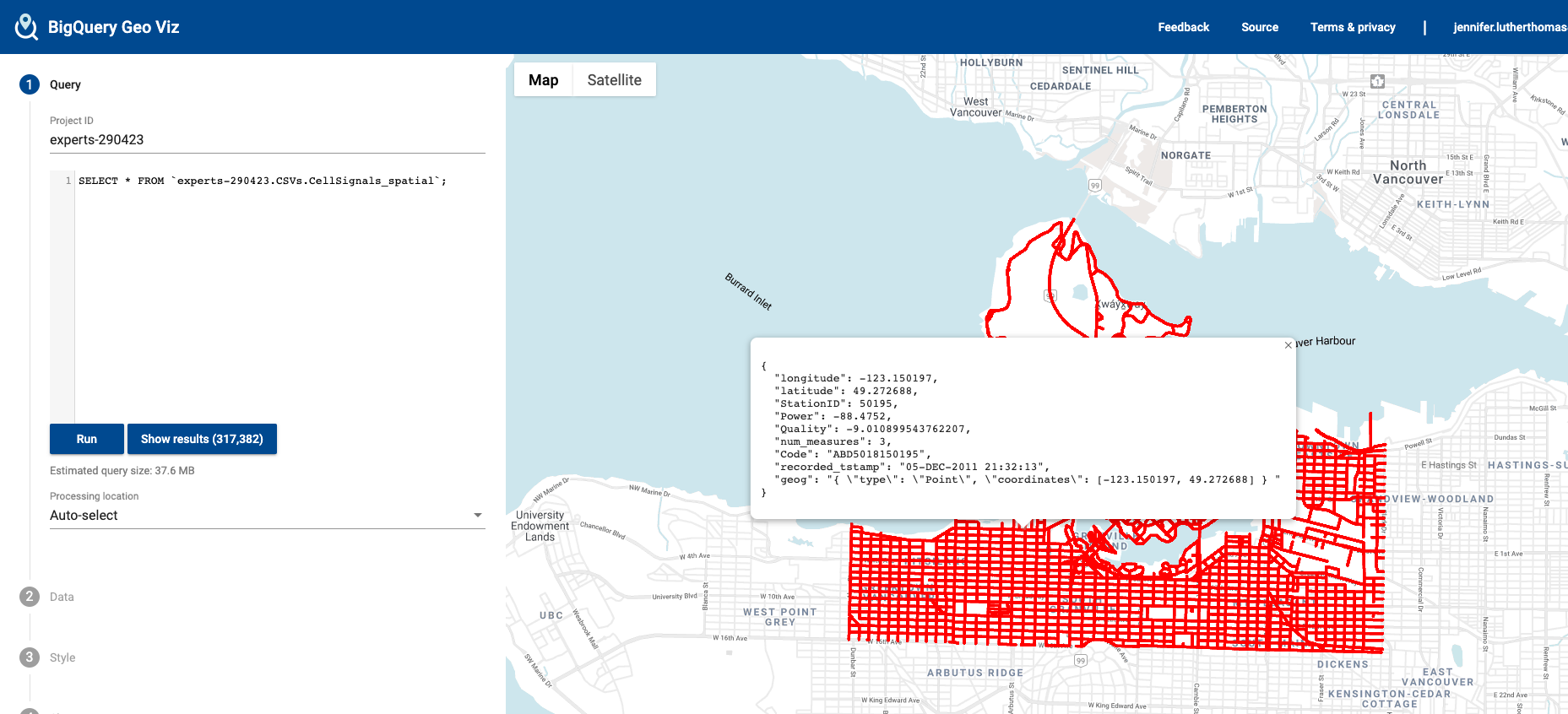
Task: Collapse the Query step heading
Action: pyautogui.click(x=65, y=84)
